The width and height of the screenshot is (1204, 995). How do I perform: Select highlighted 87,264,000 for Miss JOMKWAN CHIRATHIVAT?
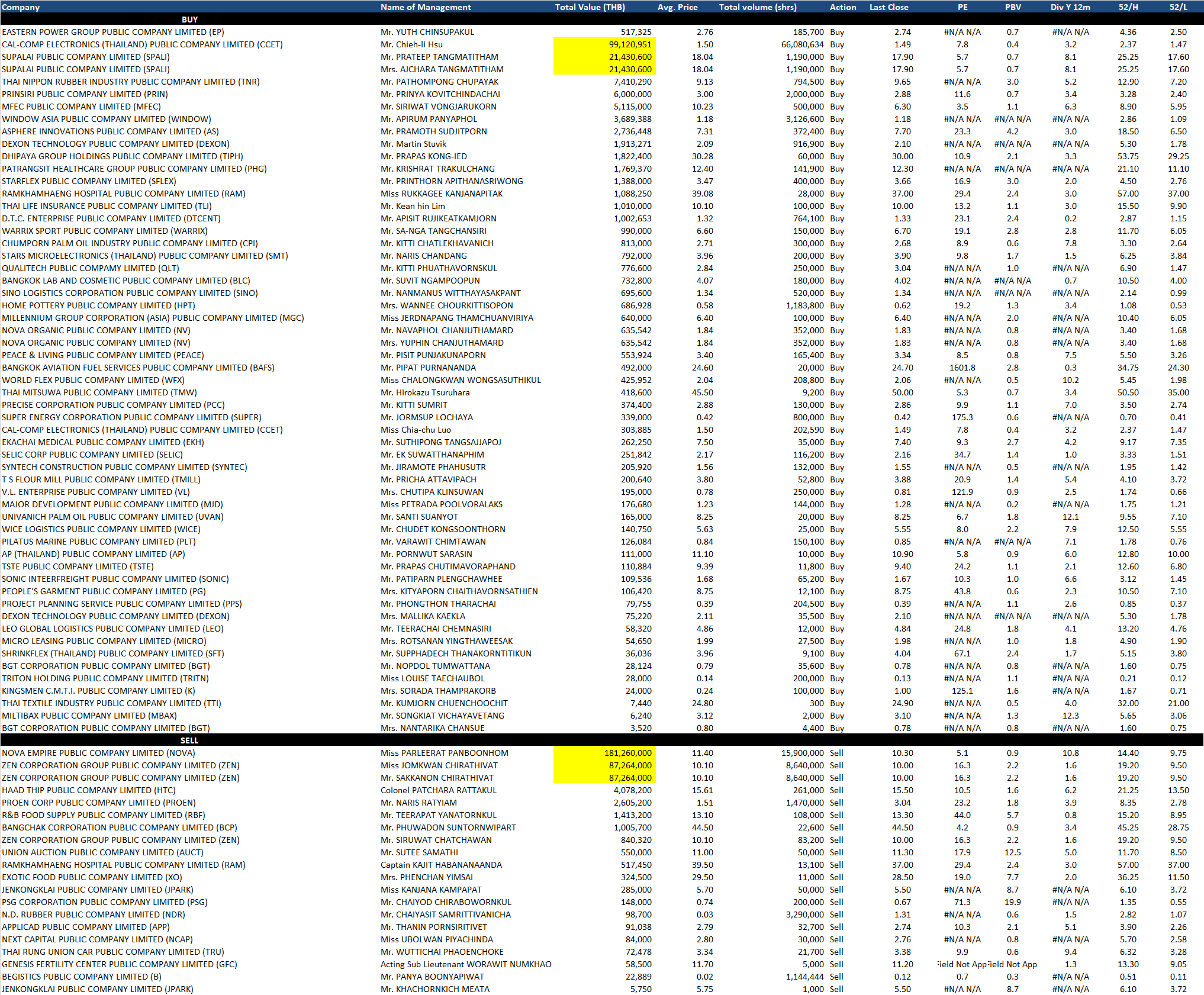point(604,765)
